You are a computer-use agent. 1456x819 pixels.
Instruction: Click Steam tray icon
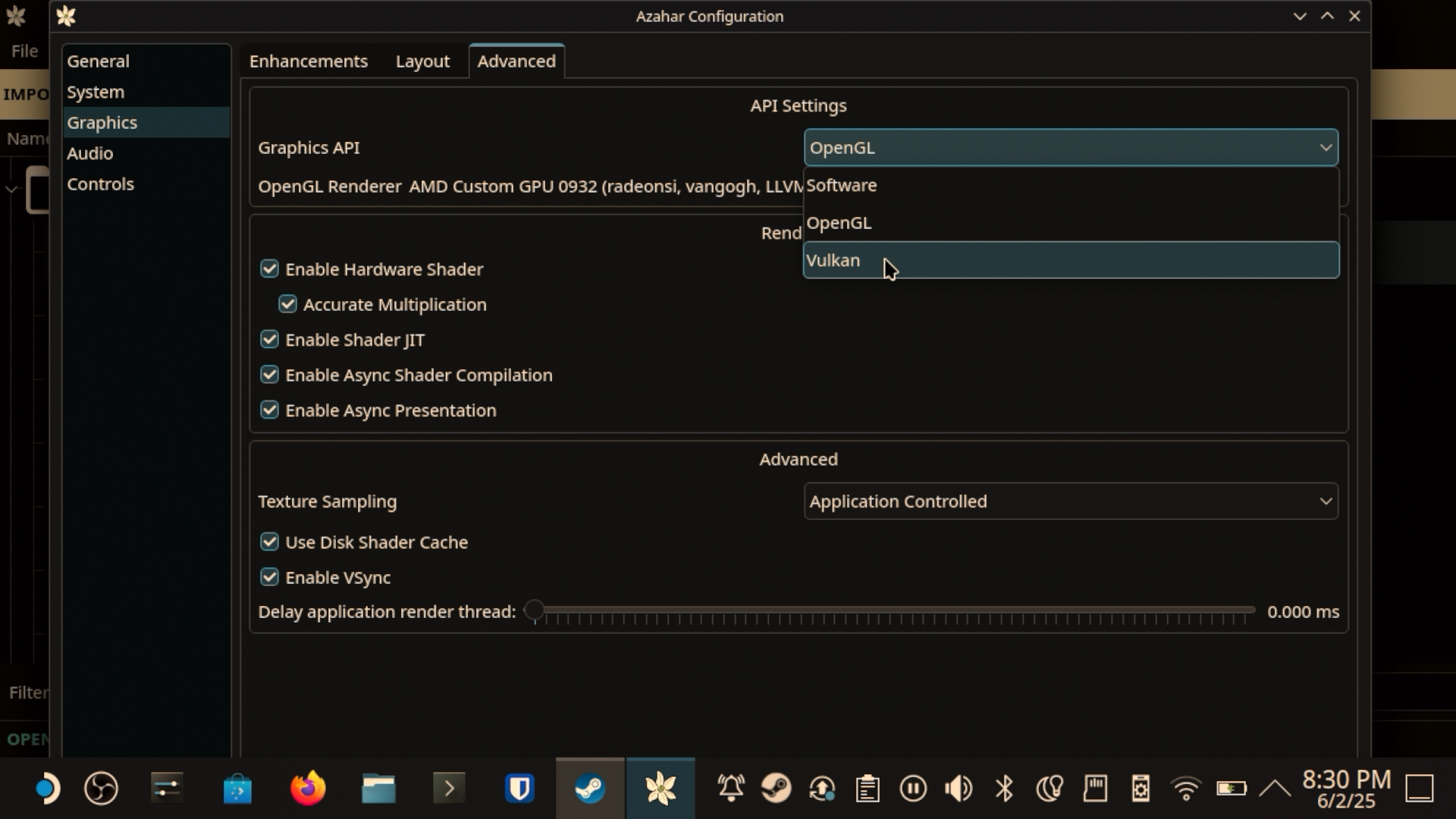pos(777,789)
